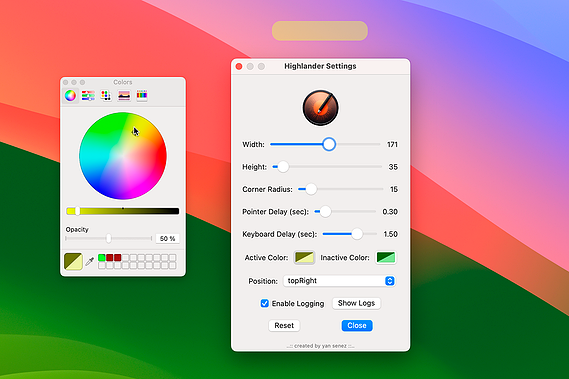Open the color palettes picker
The width and height of the screenshot is (569, 379).
[x=106, y=95]
